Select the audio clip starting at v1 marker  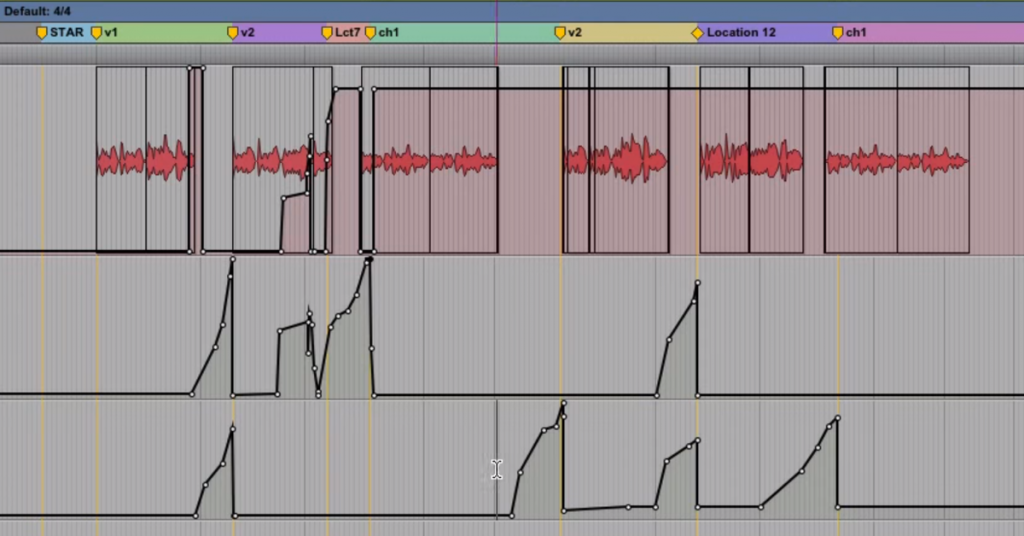[x=121, y=159]
